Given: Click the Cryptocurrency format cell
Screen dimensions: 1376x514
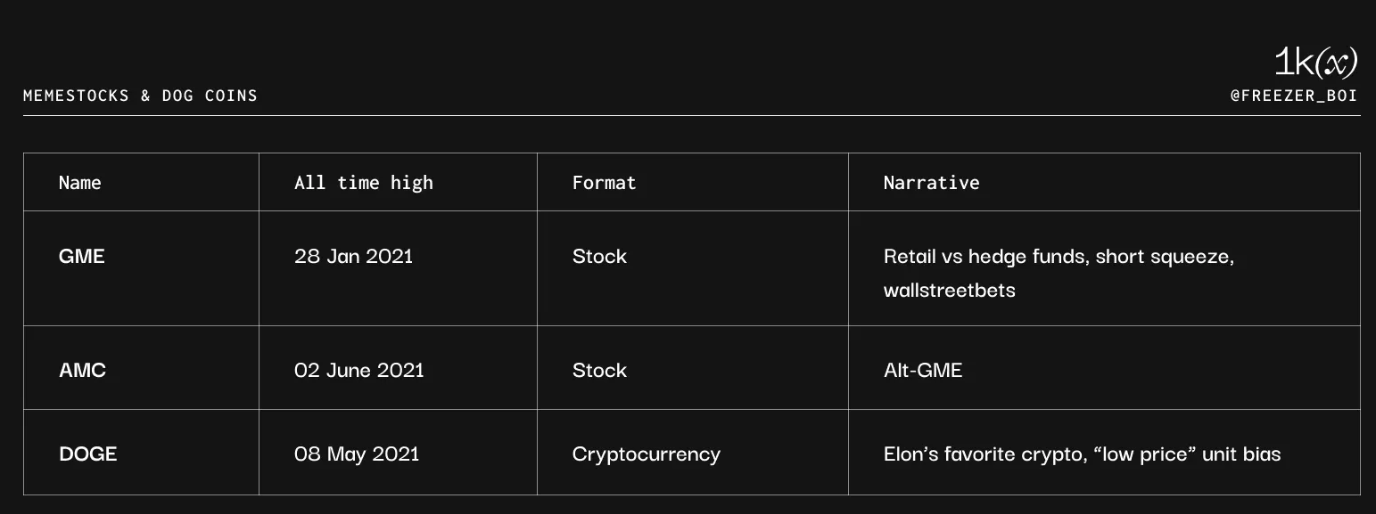Looking at the screenshot, I should point(646,454).
